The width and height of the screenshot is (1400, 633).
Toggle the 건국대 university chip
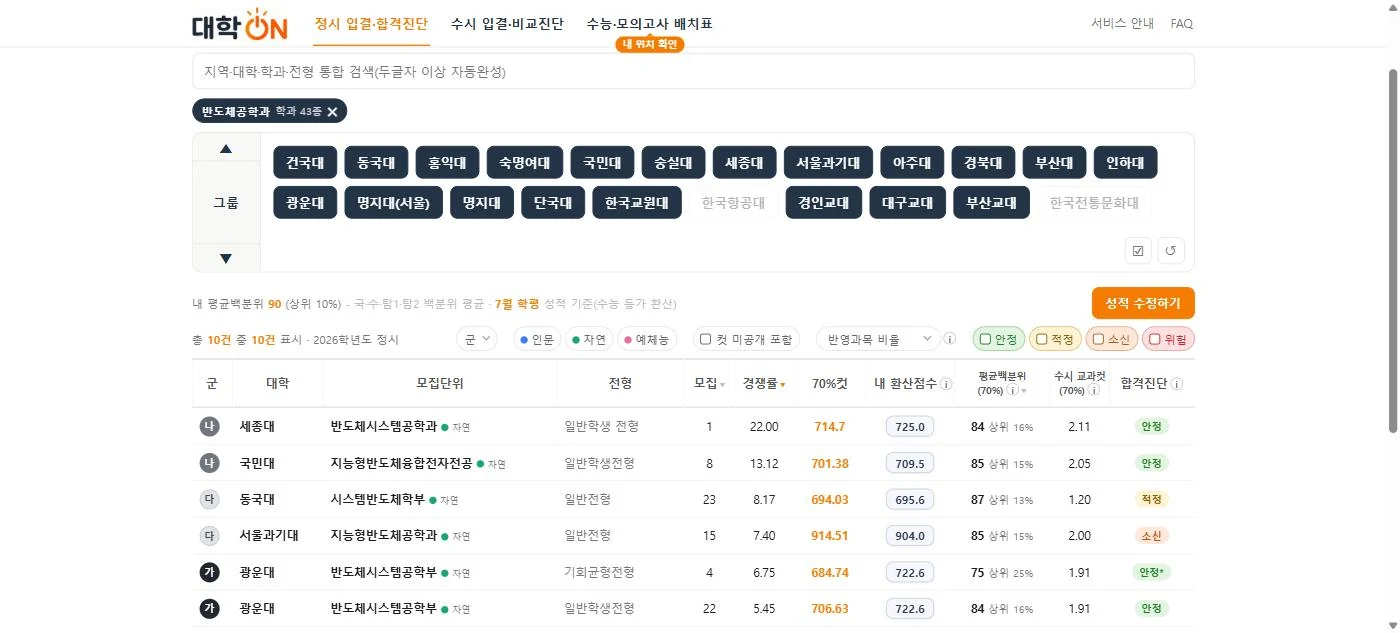305,162
